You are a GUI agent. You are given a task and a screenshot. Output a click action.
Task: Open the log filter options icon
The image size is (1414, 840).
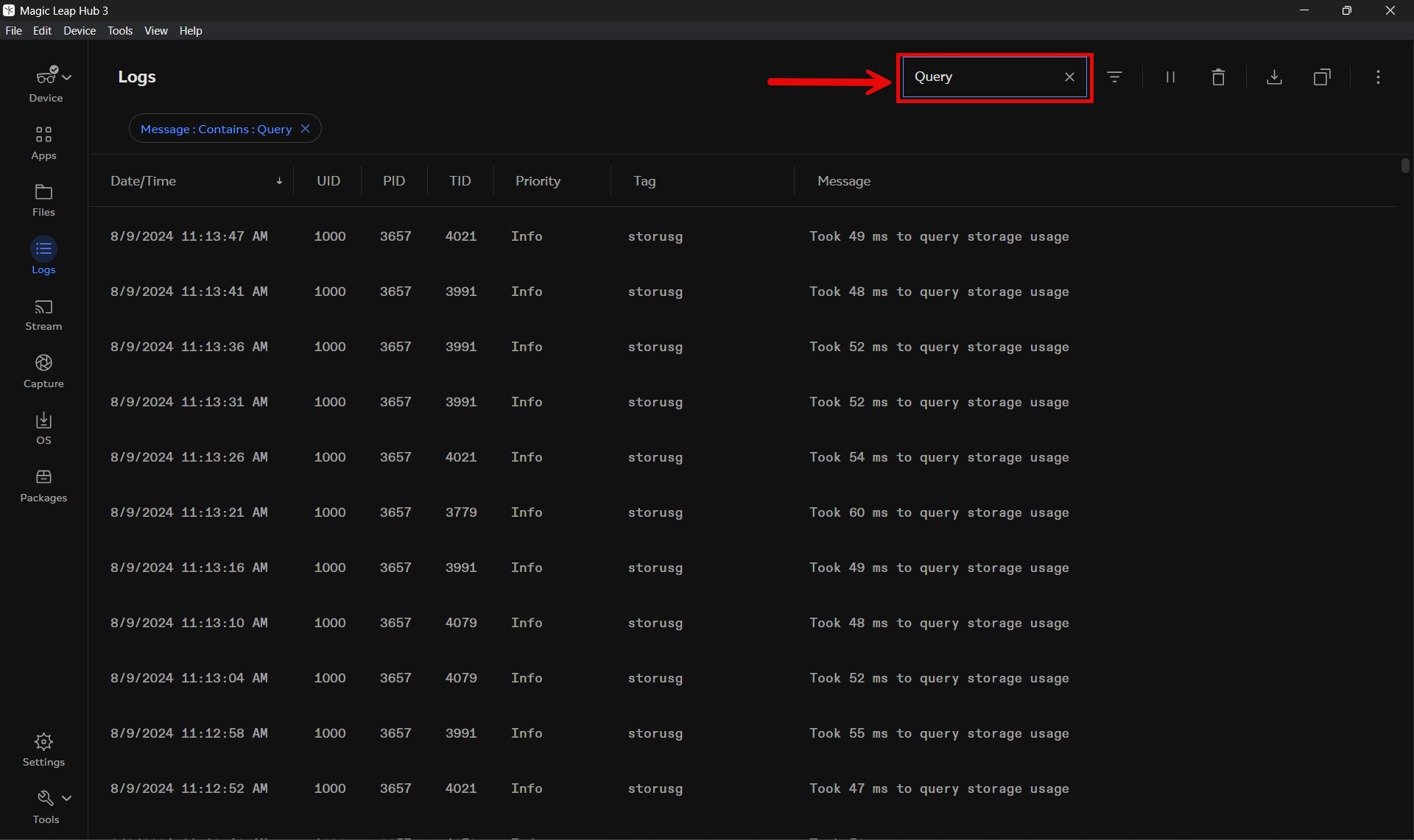point(1114,77)
